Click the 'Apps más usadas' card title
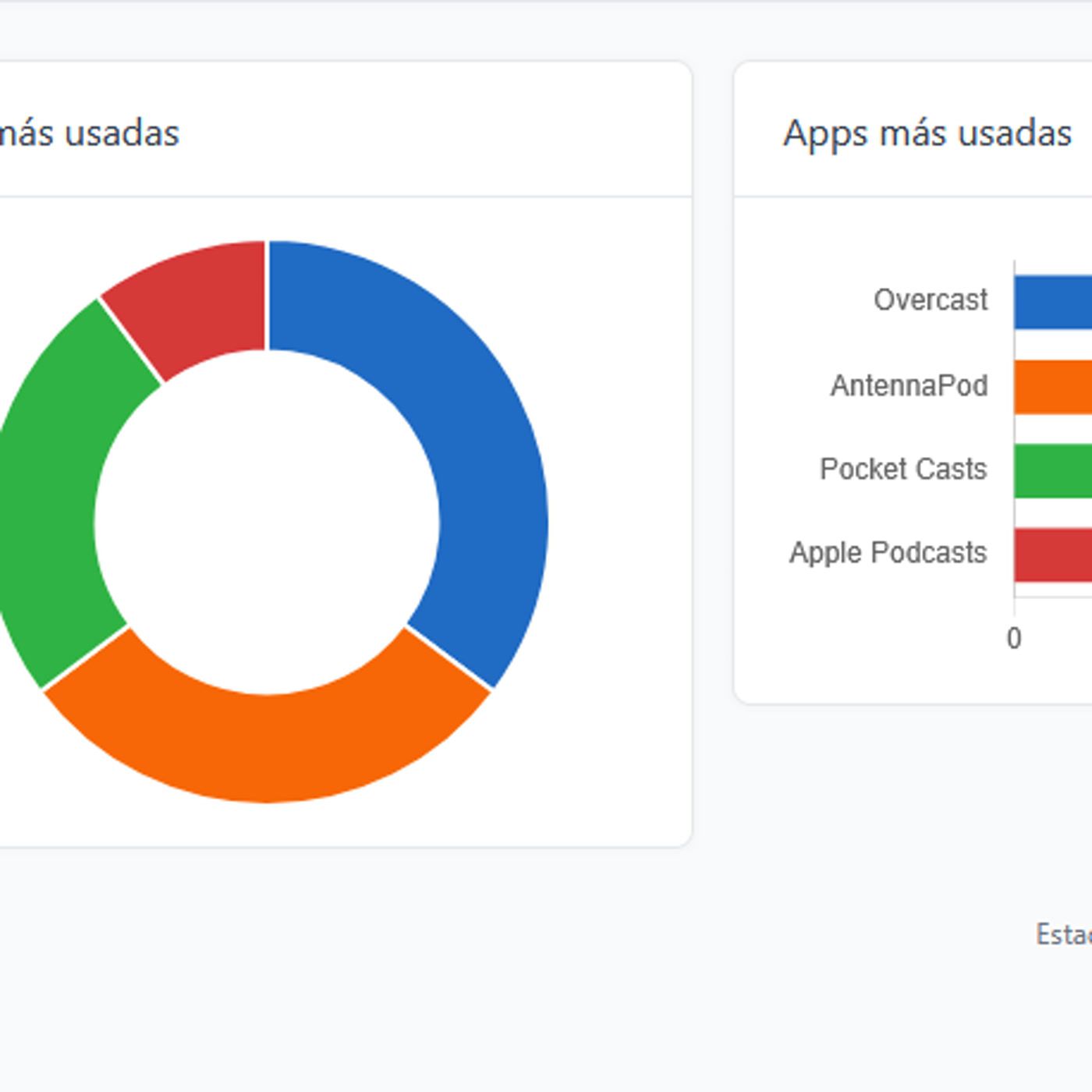The width and height of the screenshot is (1092, 1092). 927,133
